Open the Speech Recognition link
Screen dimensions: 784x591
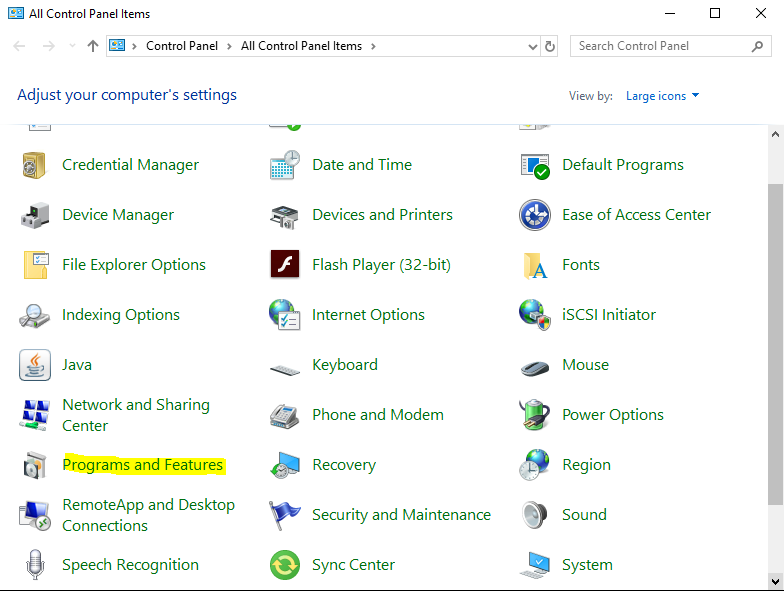click(130, 565)
